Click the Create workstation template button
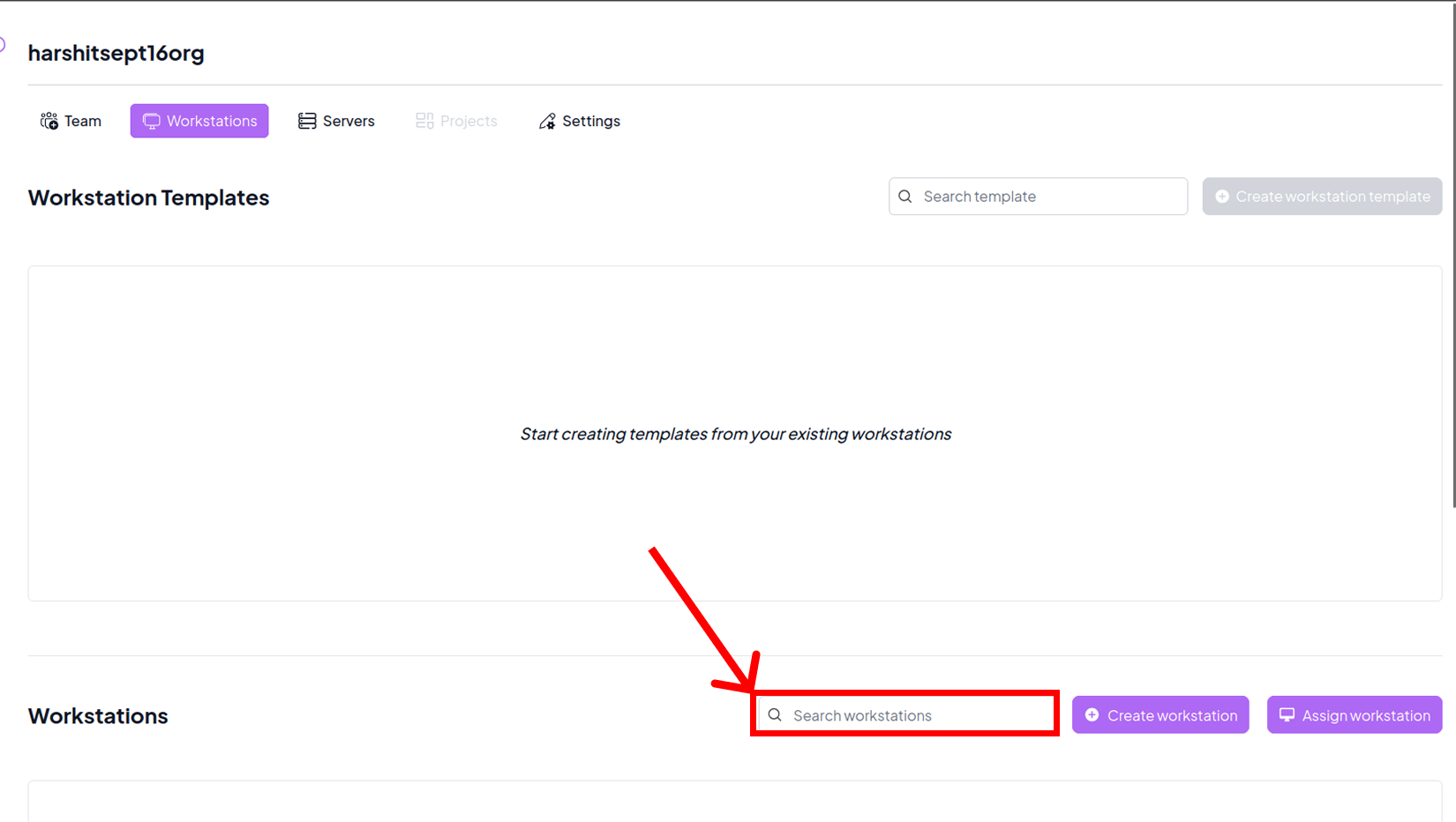This screenshot has height=822, width=1456. 1322,197
